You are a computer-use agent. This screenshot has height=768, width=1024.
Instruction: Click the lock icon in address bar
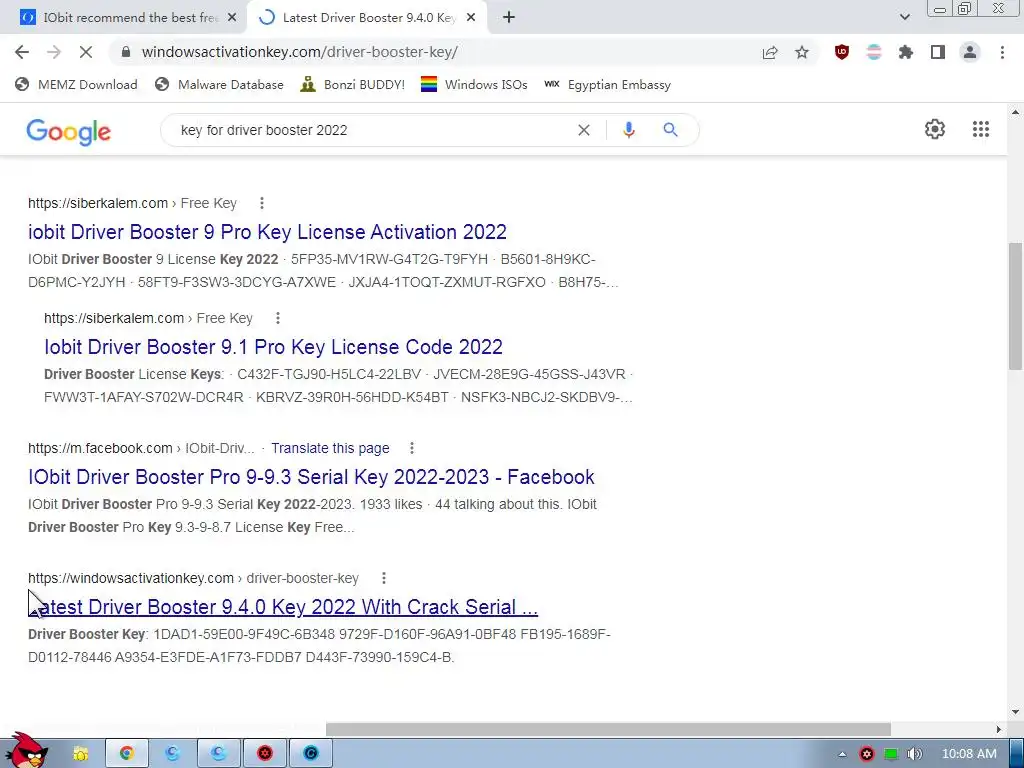[x=126, y=52]
